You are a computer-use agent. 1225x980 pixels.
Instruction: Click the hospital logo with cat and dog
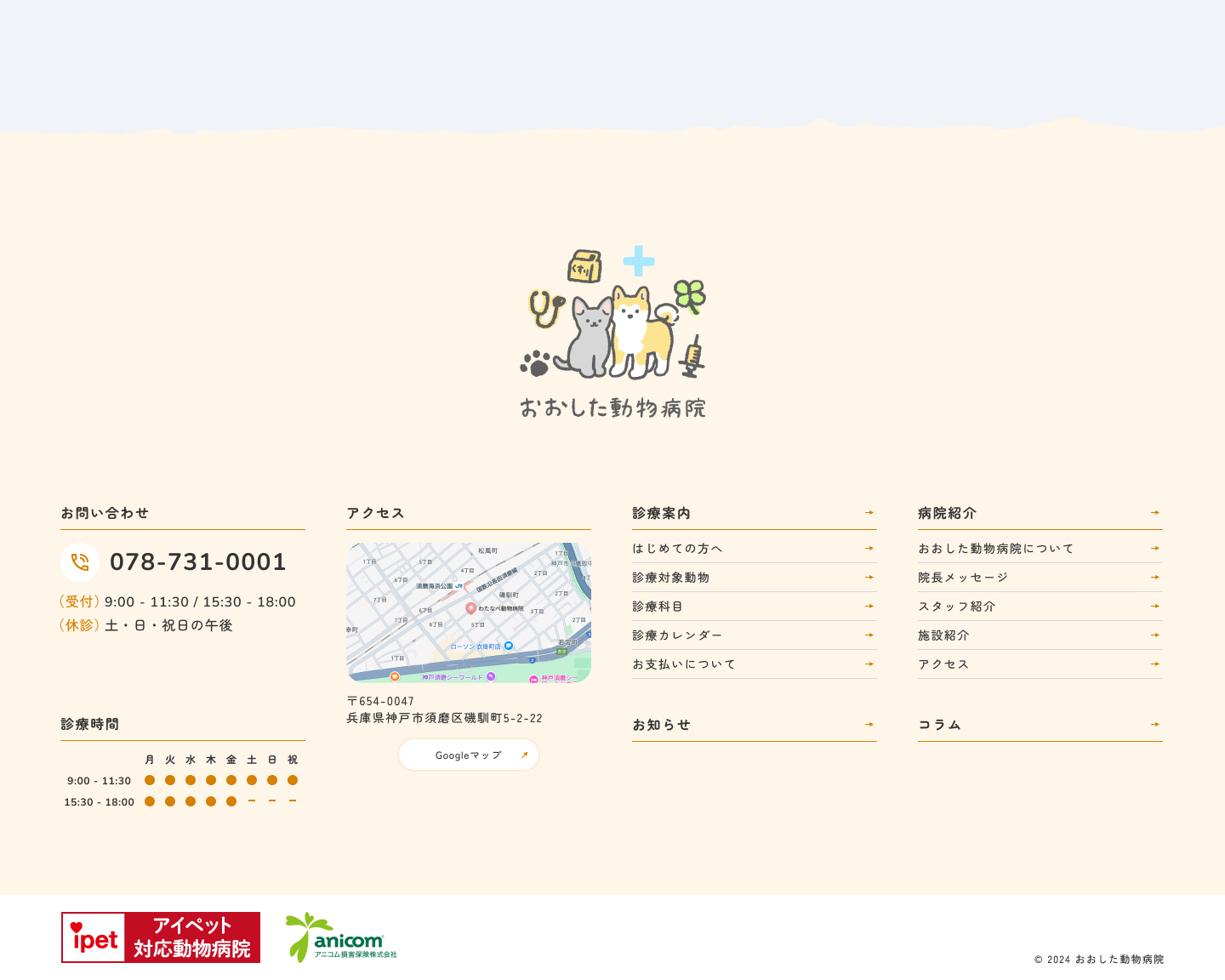(x=612, y=333)
